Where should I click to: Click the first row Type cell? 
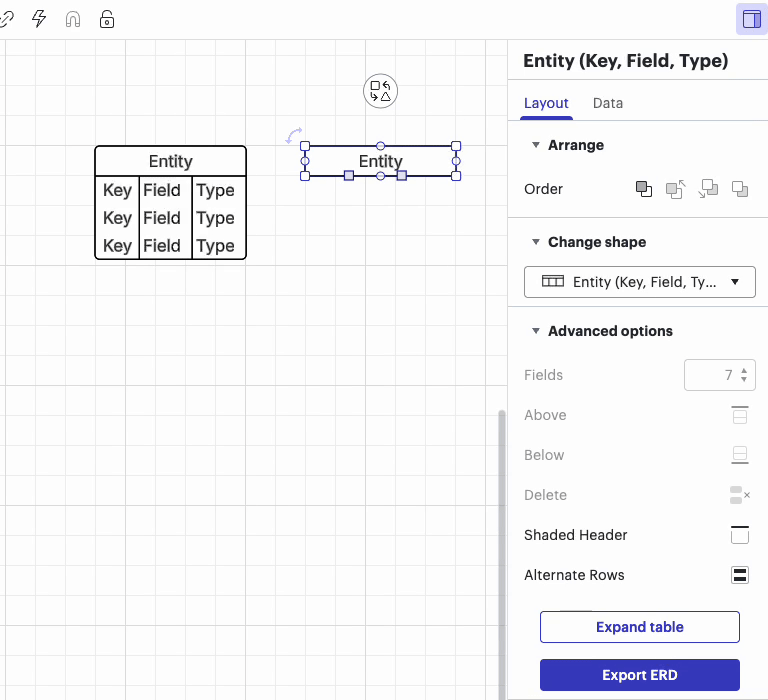click(216, 190)
